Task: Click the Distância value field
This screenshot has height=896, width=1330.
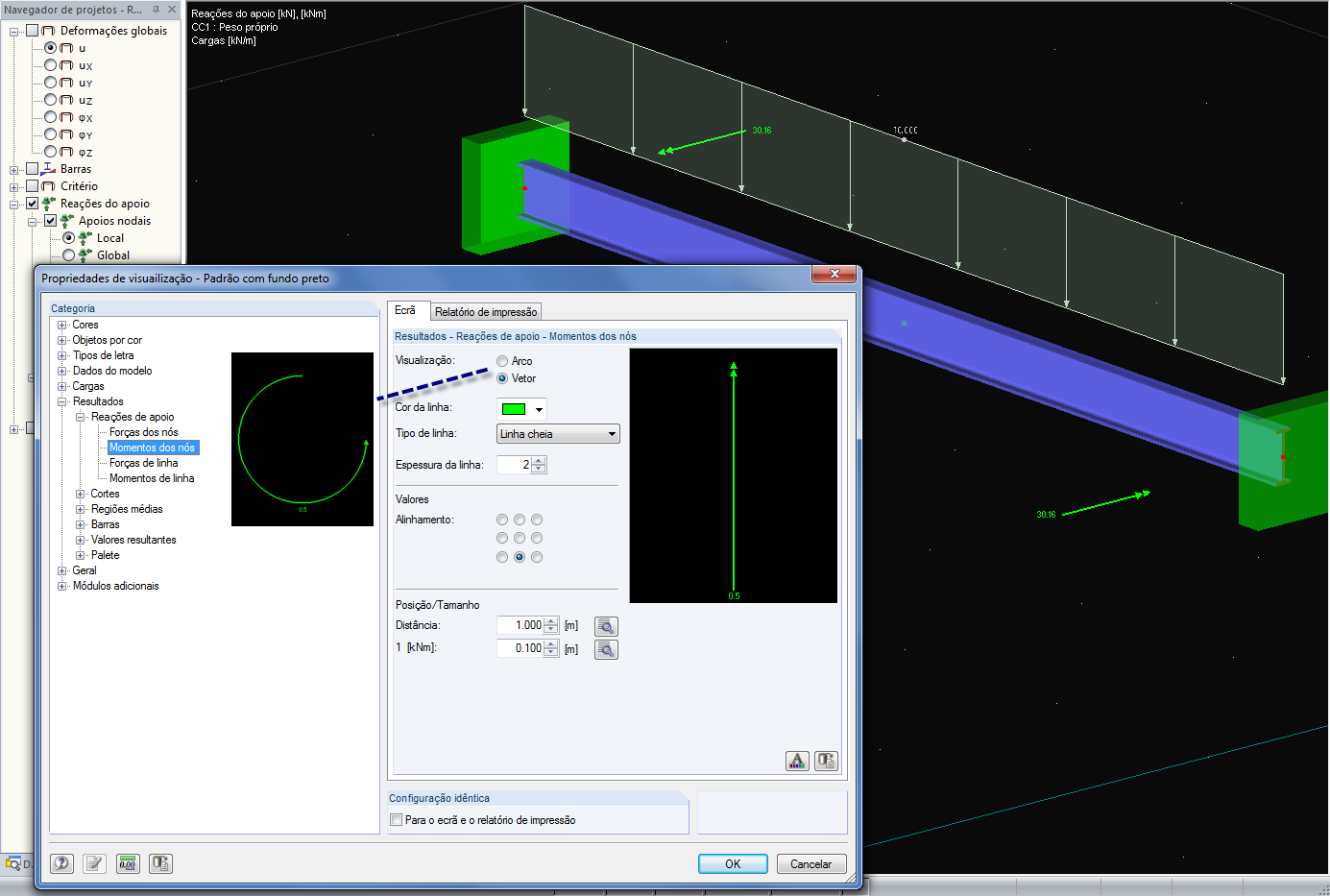Action: click(520, 625)
